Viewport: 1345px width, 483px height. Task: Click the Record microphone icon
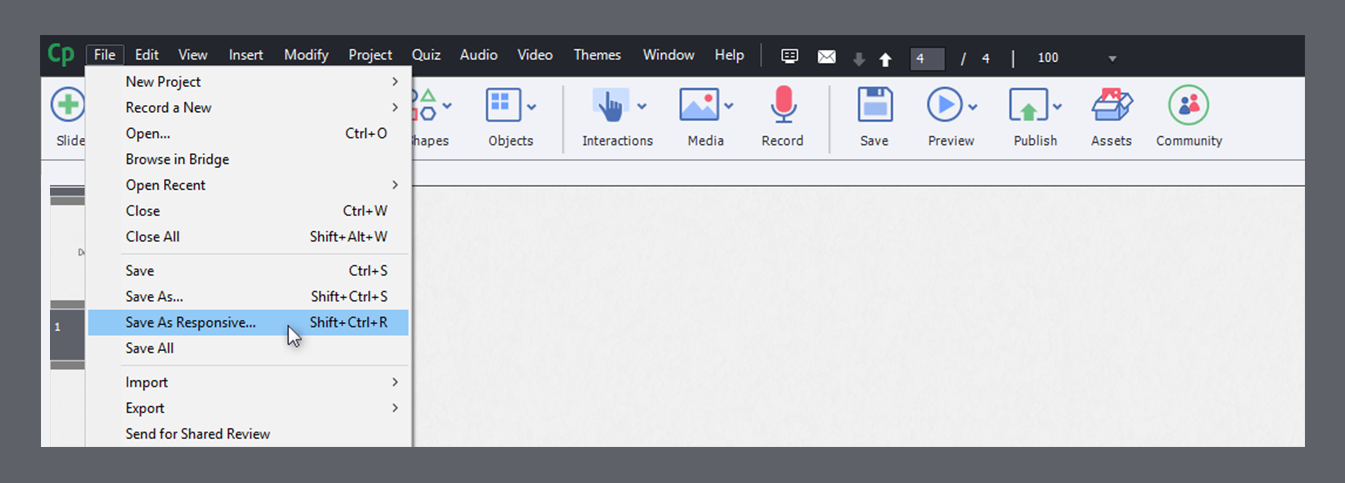pos(782,104)
